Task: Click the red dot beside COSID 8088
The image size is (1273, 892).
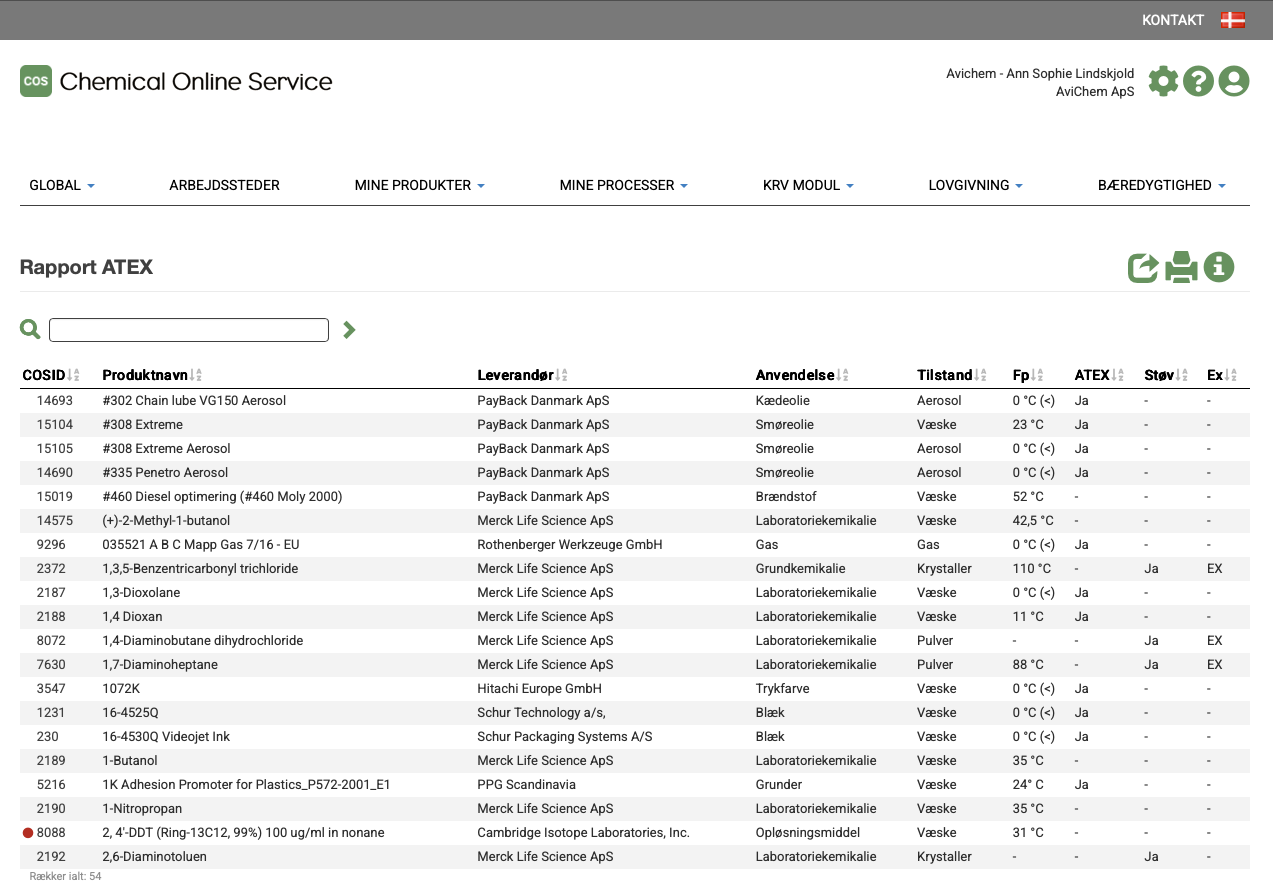Action: pos(28,833)
